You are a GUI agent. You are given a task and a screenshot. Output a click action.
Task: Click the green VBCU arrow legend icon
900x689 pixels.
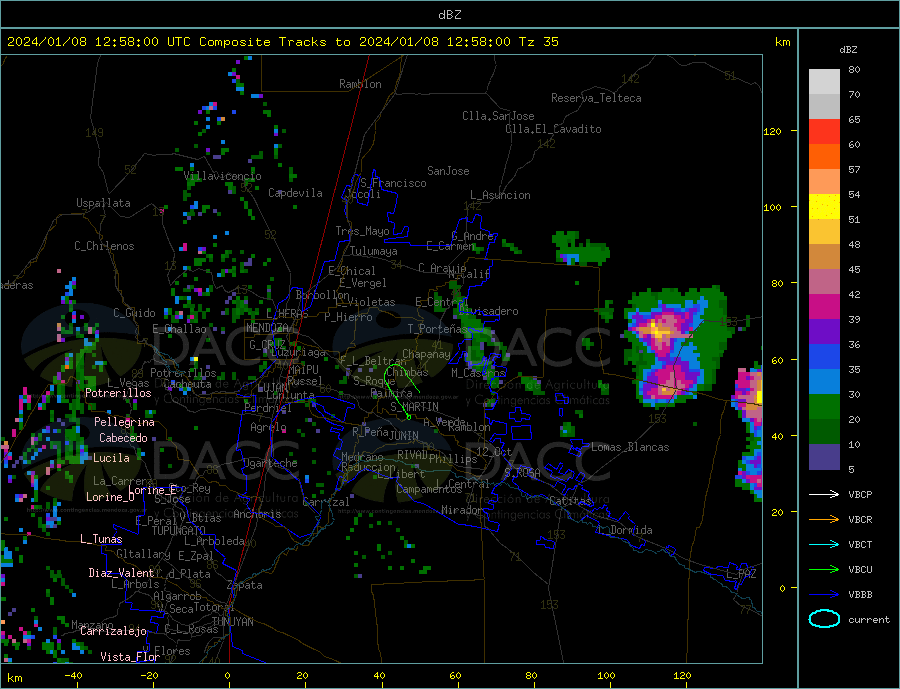824,570
